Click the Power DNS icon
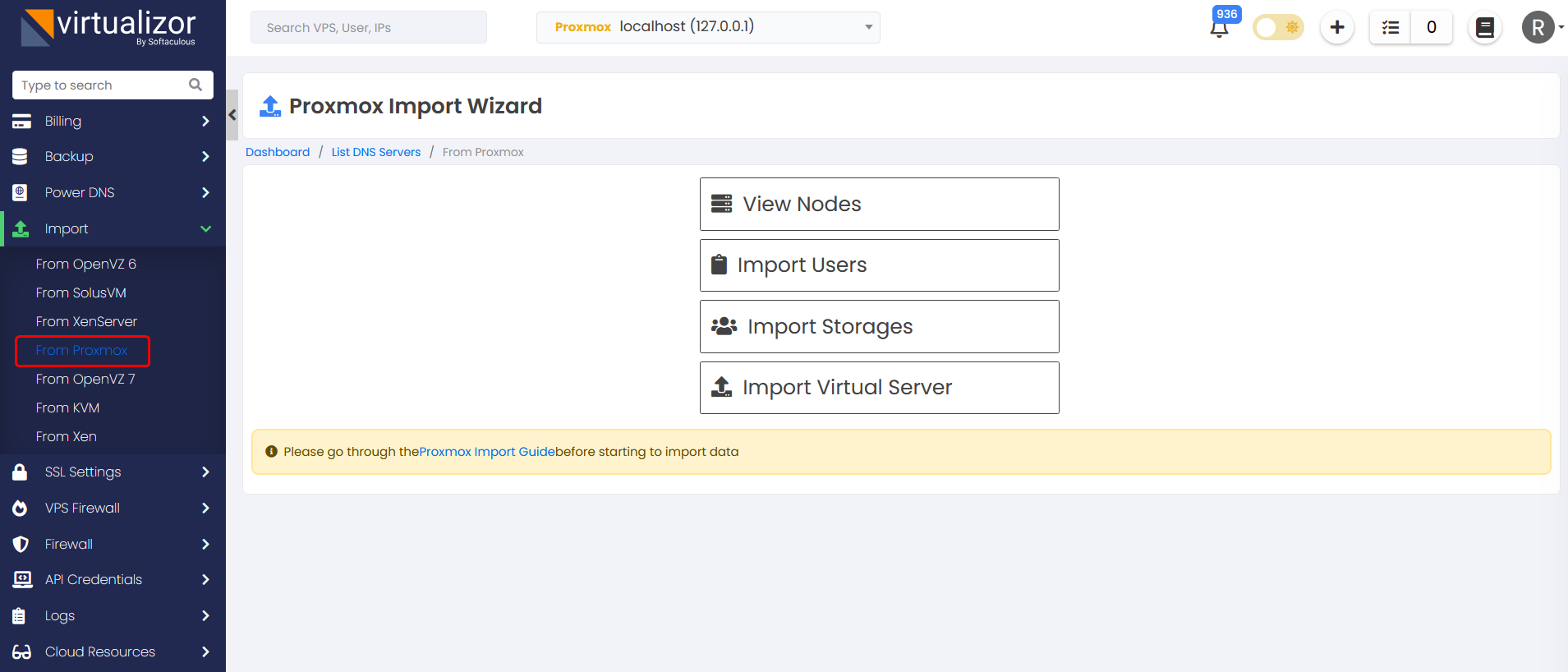 click(21, 192)
